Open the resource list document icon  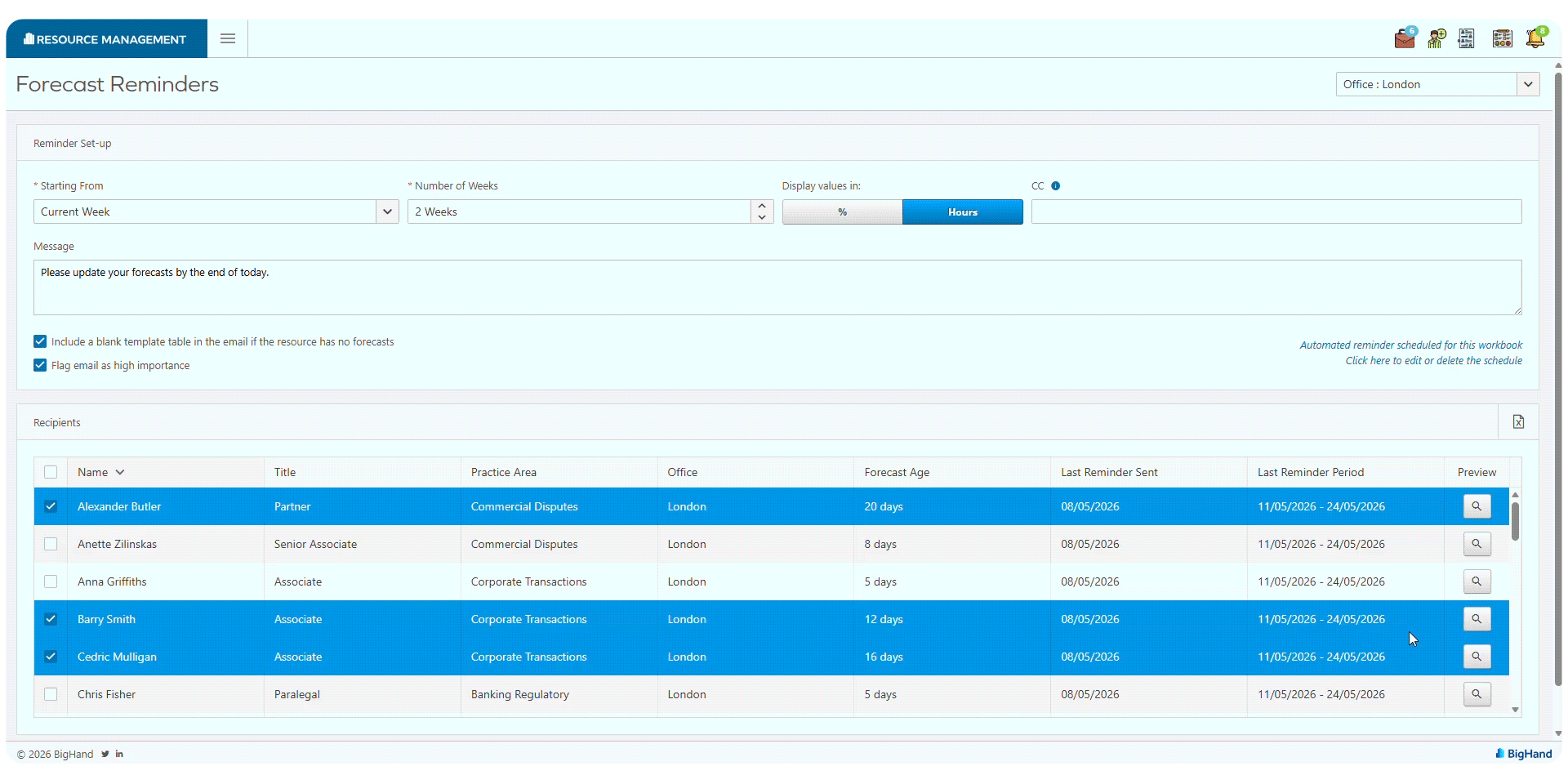1467,38
